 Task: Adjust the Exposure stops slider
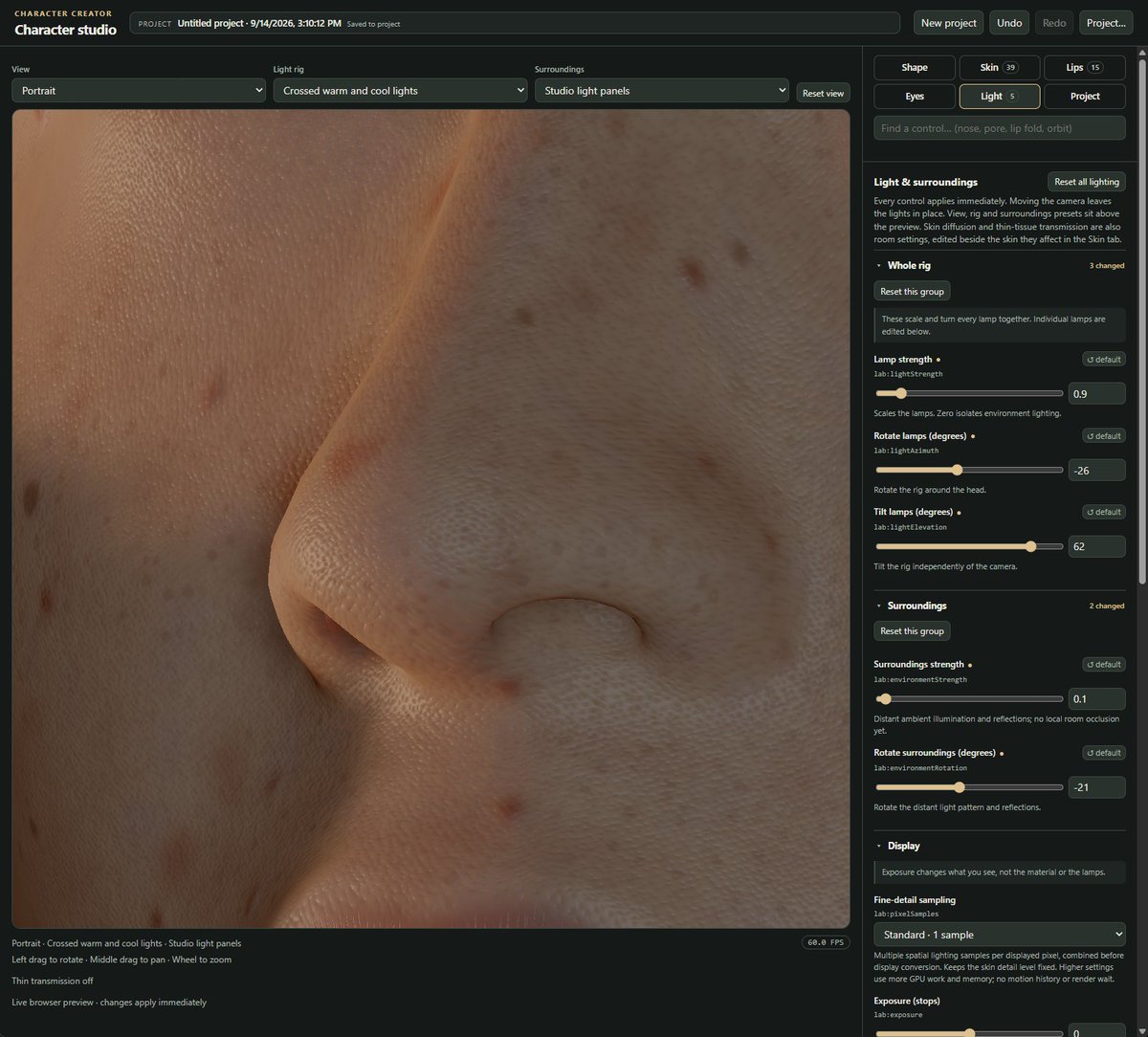click(x=968, y=1033)
